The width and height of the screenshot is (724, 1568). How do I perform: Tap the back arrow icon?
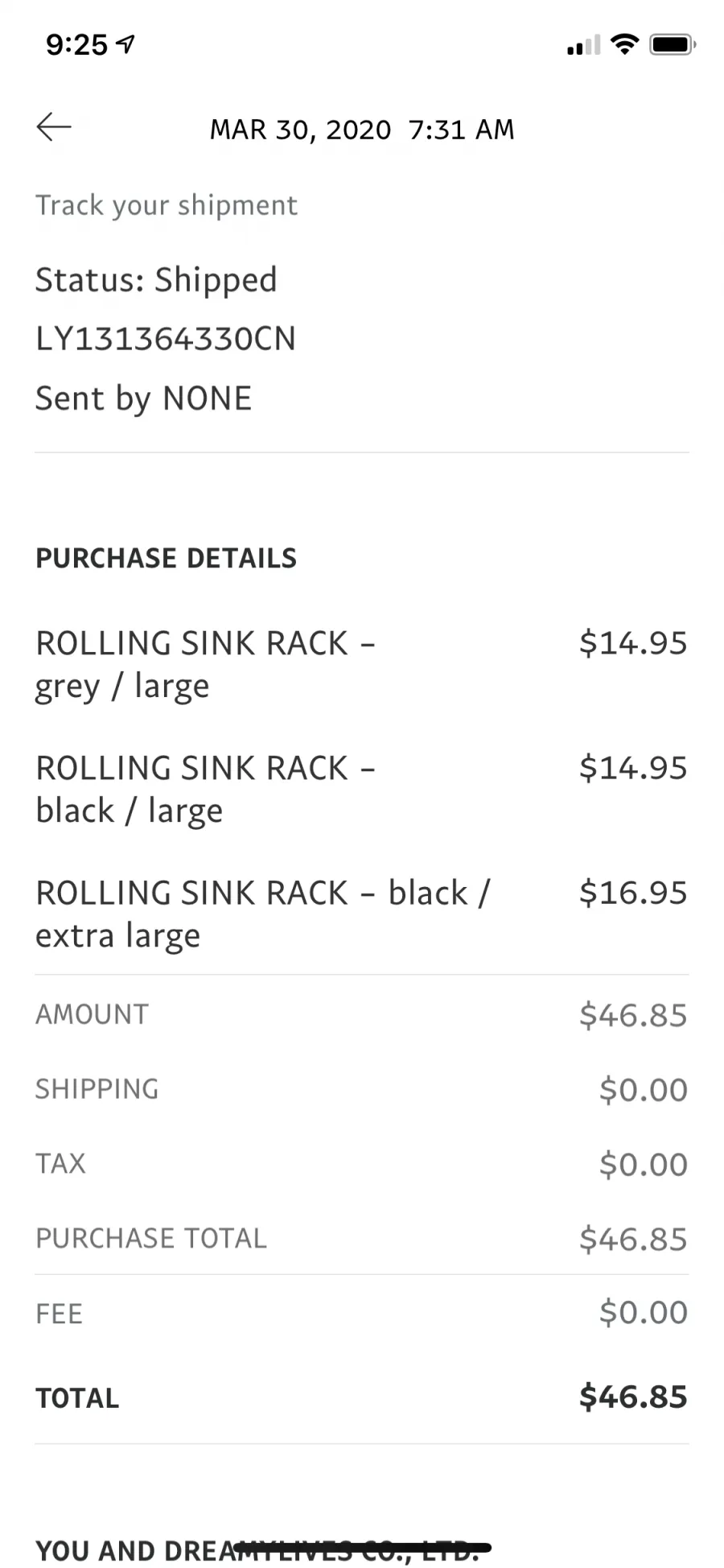[54, 127]
